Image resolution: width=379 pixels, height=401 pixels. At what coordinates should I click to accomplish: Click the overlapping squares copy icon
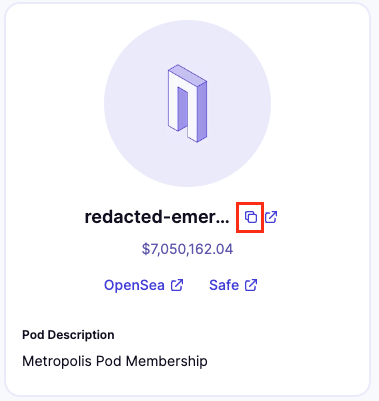point(251,217)
